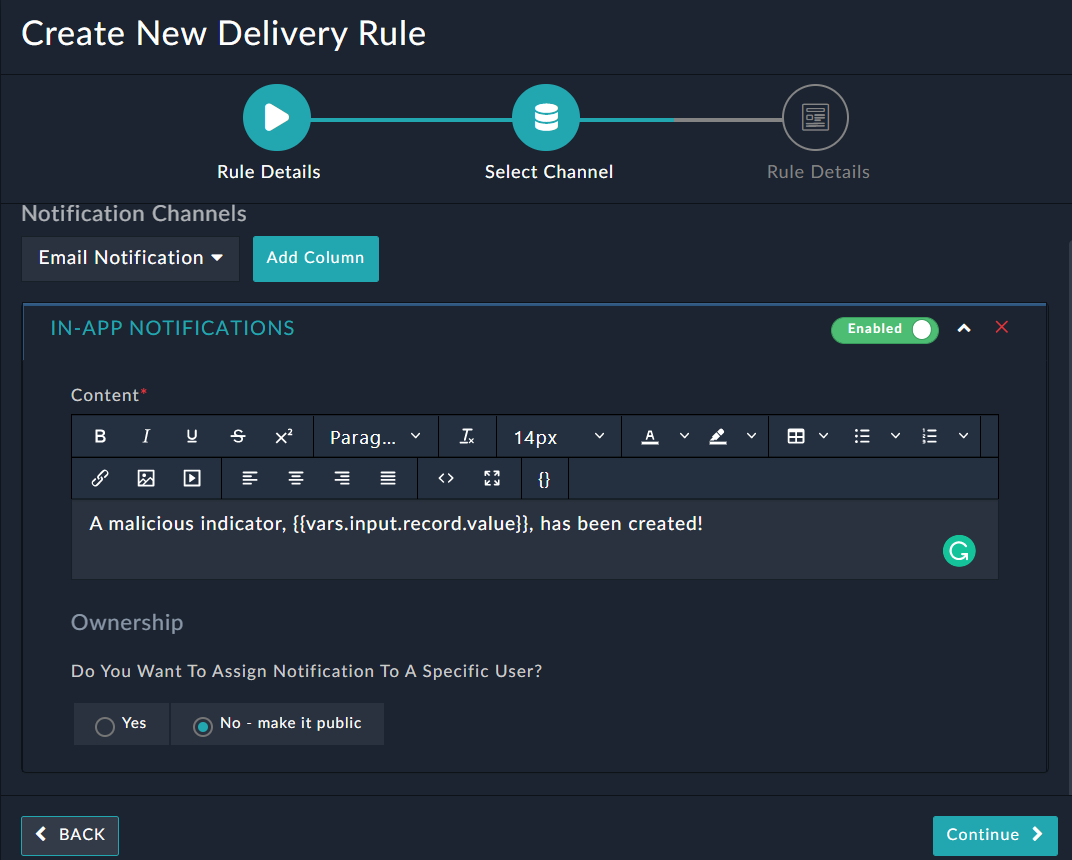Image resolution: width=1072 pixels, height=860 pixels.
Task: Open the Email Notification channel dropdown
Action: (130, 258)
